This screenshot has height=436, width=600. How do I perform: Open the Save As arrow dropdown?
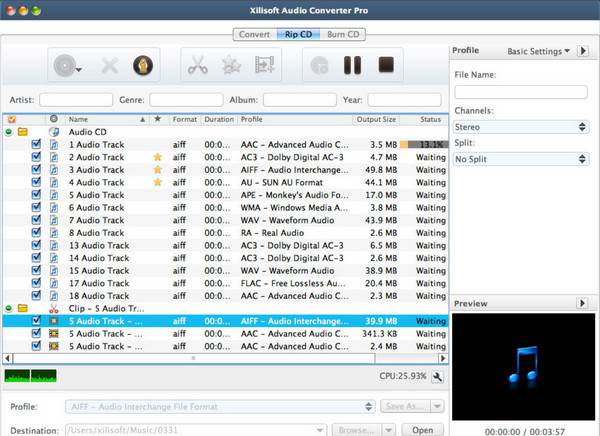coord(437,406)
